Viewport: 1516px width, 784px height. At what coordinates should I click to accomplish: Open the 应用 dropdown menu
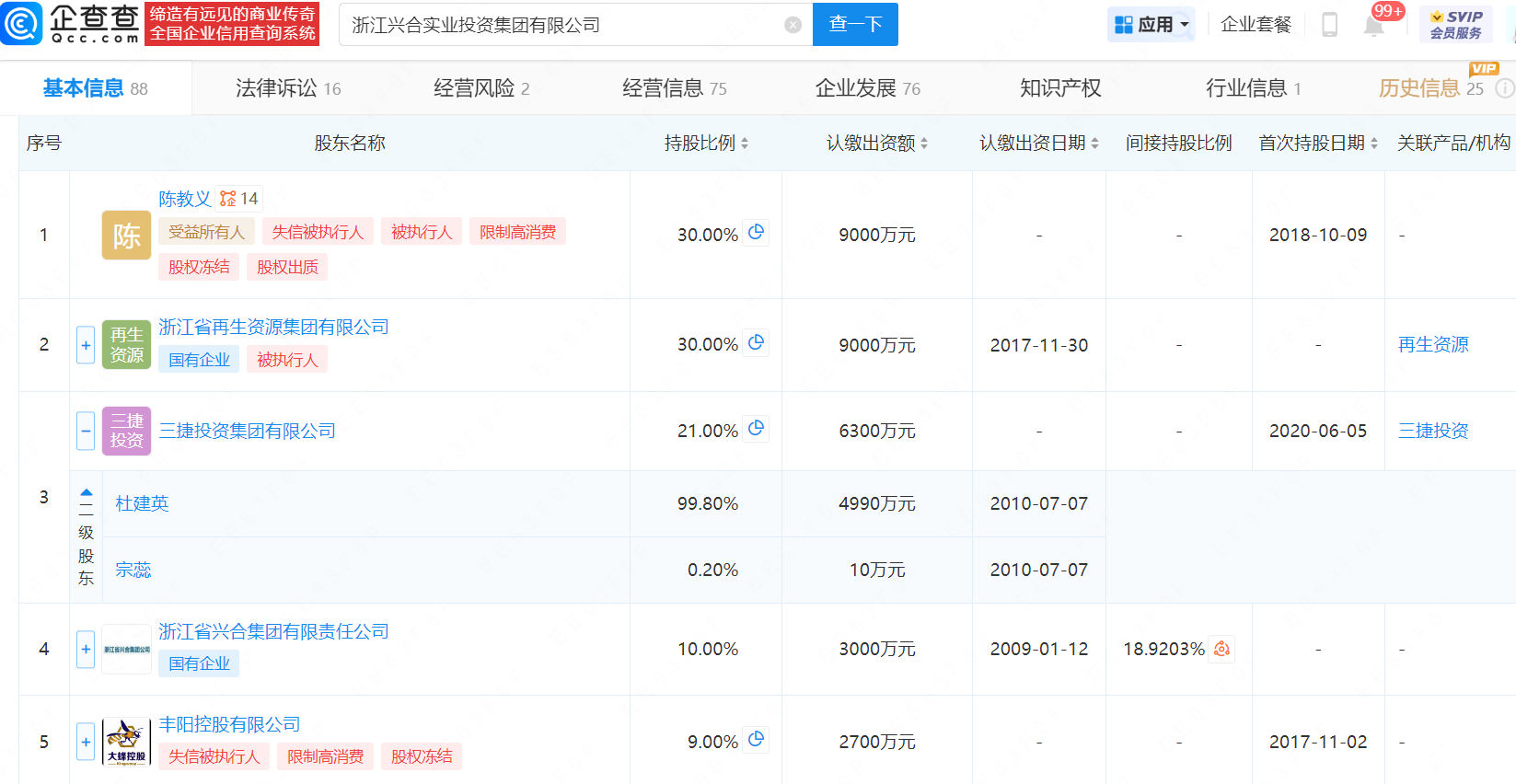coord(1151,25)
